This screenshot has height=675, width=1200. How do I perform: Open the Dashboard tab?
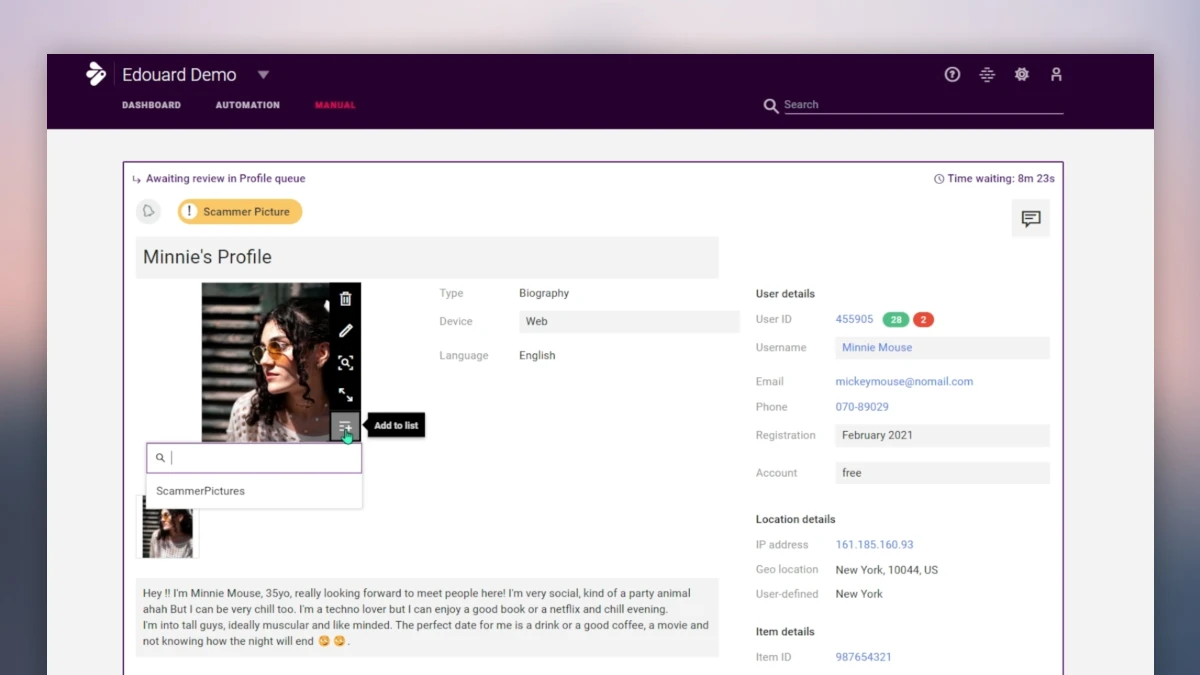[x=151, y=105]
